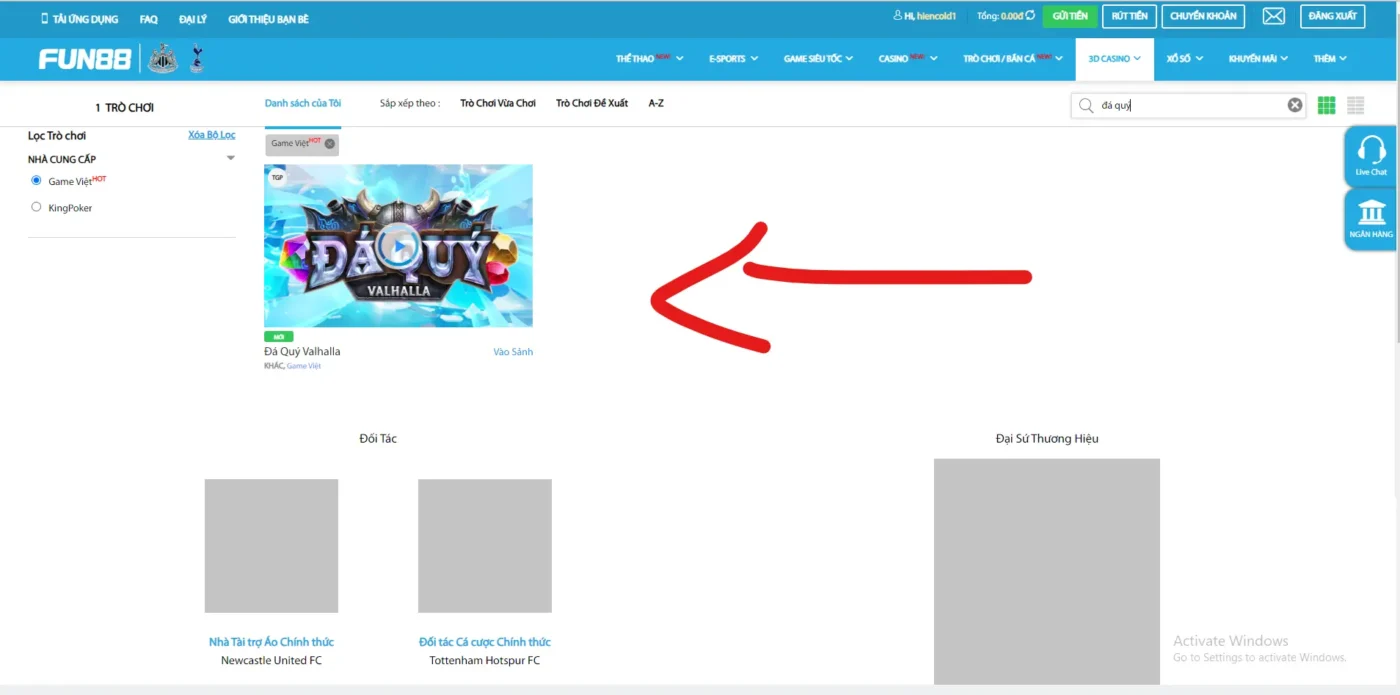The height and width of the screenshot is (695, 1400).
Task: Clear the search field with X icon
Action: click(1294, 105)
